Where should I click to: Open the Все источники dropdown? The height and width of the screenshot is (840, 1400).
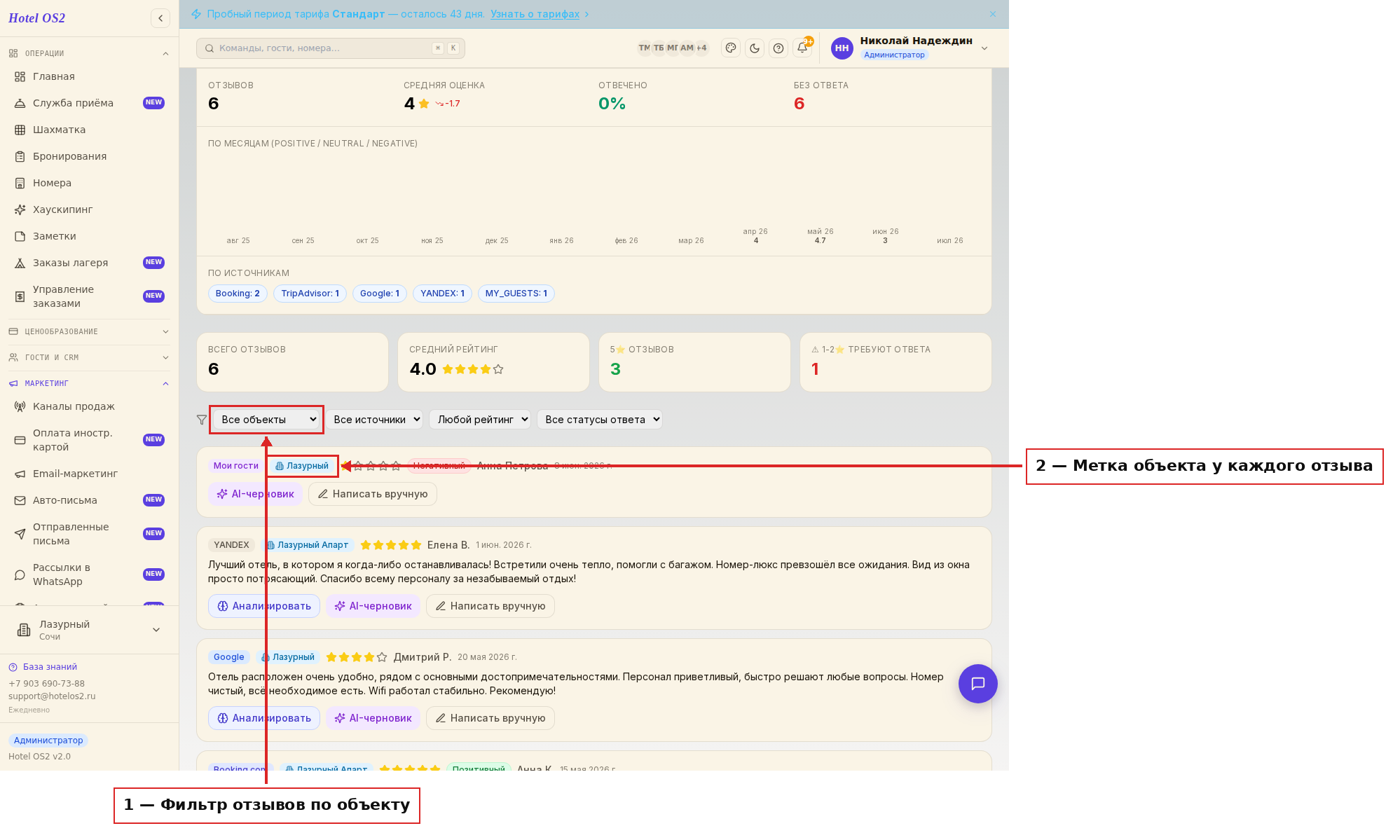coord(374,420)
